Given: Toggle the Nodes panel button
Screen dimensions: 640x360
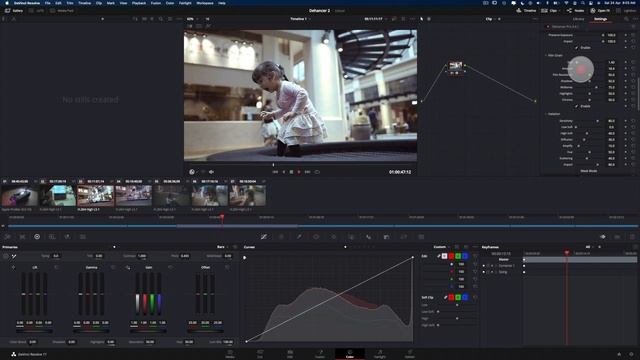Looking at the screenshot, I should (575, 11).
